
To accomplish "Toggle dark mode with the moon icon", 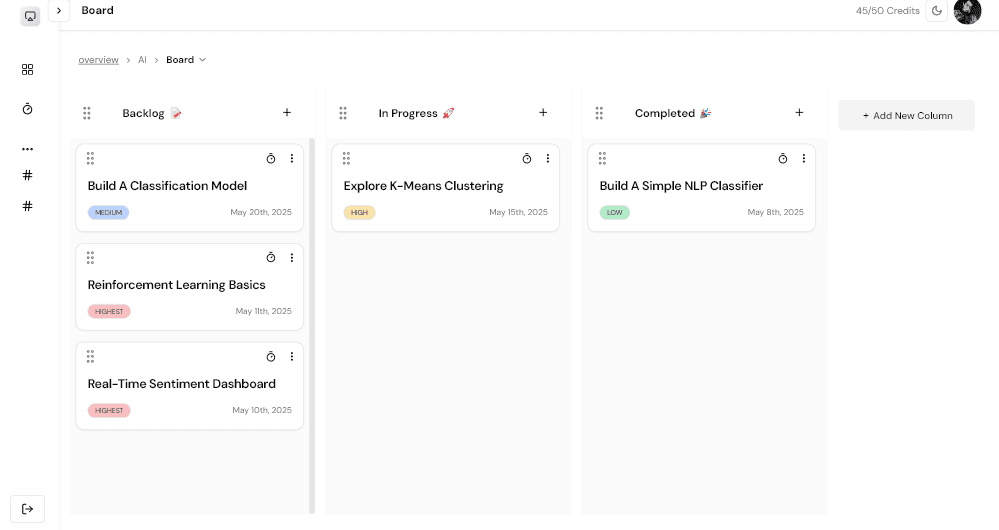I will pyautogui.click(x=937, y=11).
